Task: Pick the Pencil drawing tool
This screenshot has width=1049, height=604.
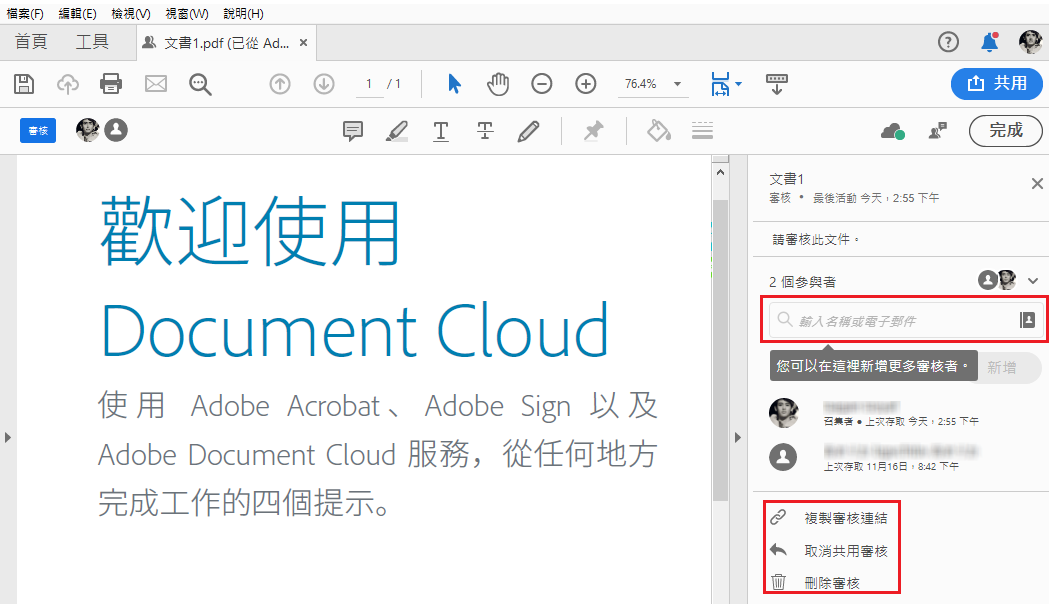Action: [x=529, y=130]
